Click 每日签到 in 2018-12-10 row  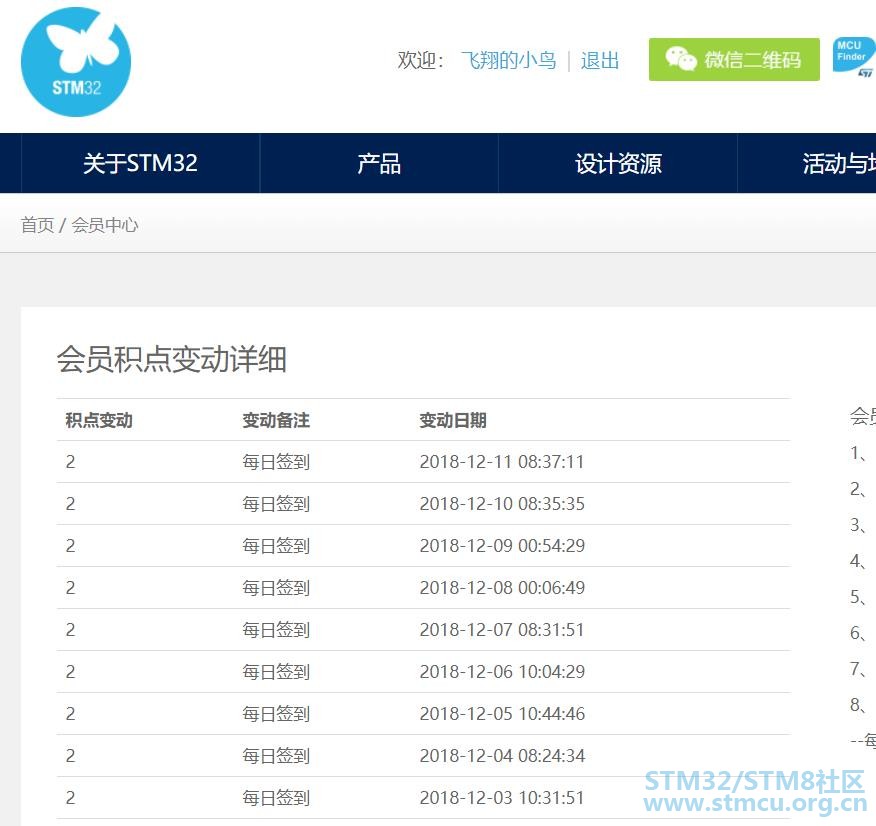tap(276, 504)
